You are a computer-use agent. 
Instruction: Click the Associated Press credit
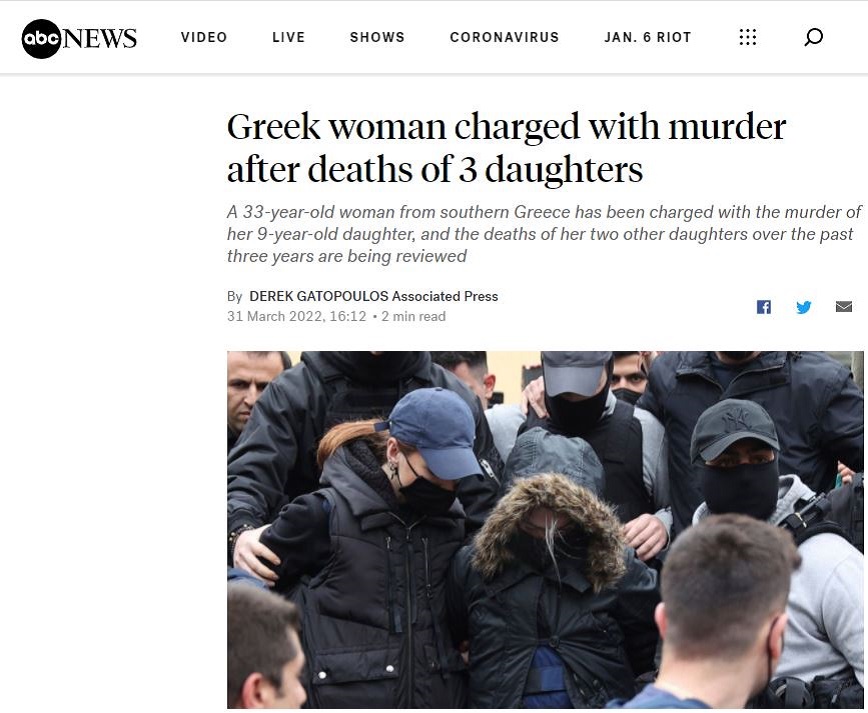445,296
